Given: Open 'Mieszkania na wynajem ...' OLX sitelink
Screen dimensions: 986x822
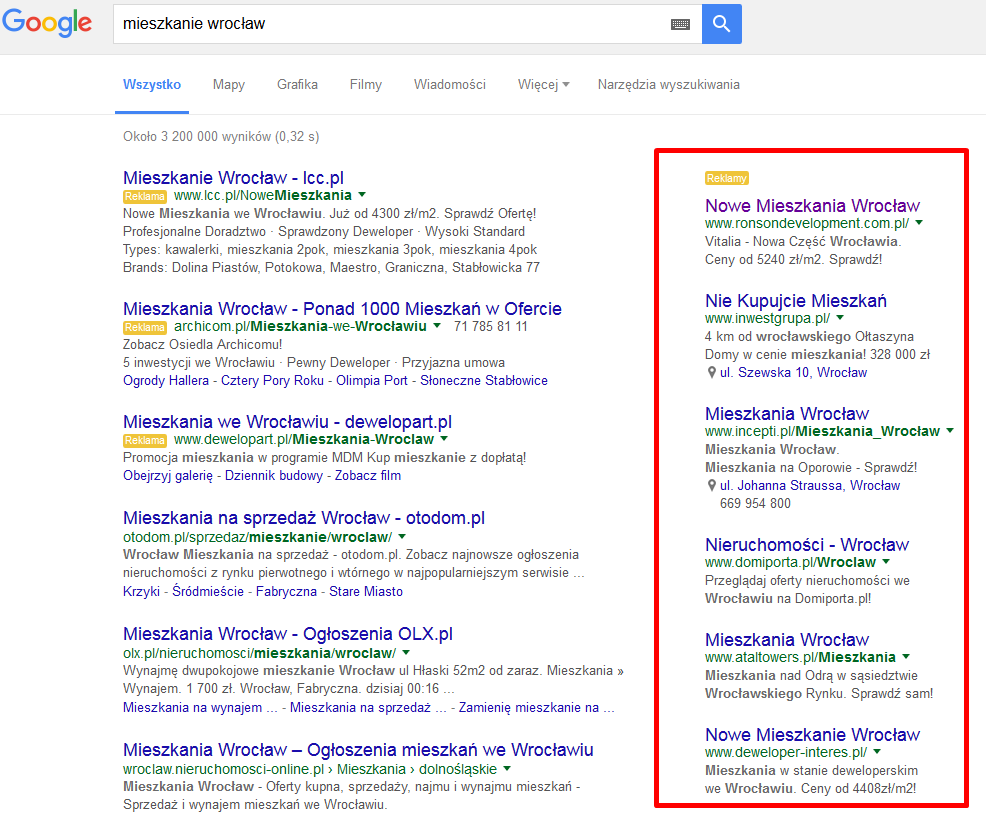Looking at the screenshot, I should click(200, 708).
